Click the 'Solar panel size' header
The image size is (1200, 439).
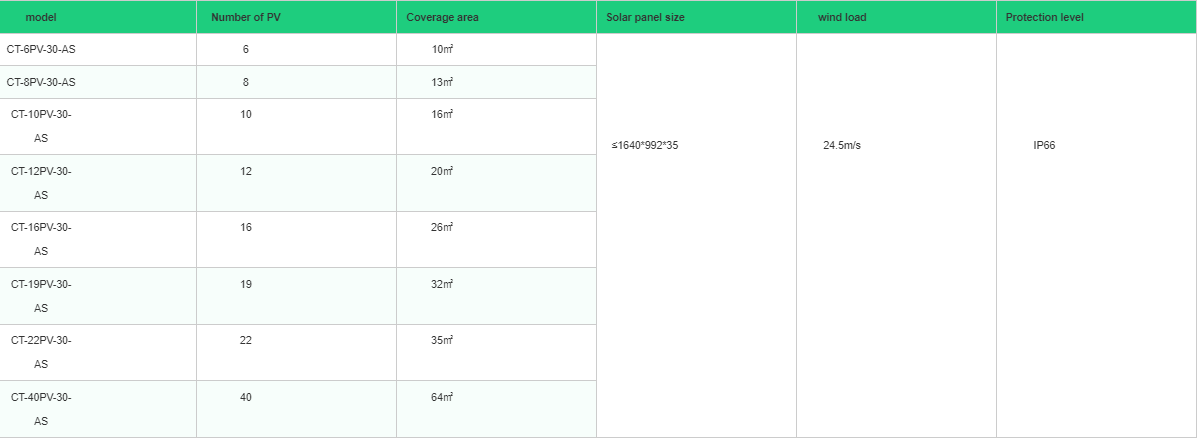(x=645, y=18)
